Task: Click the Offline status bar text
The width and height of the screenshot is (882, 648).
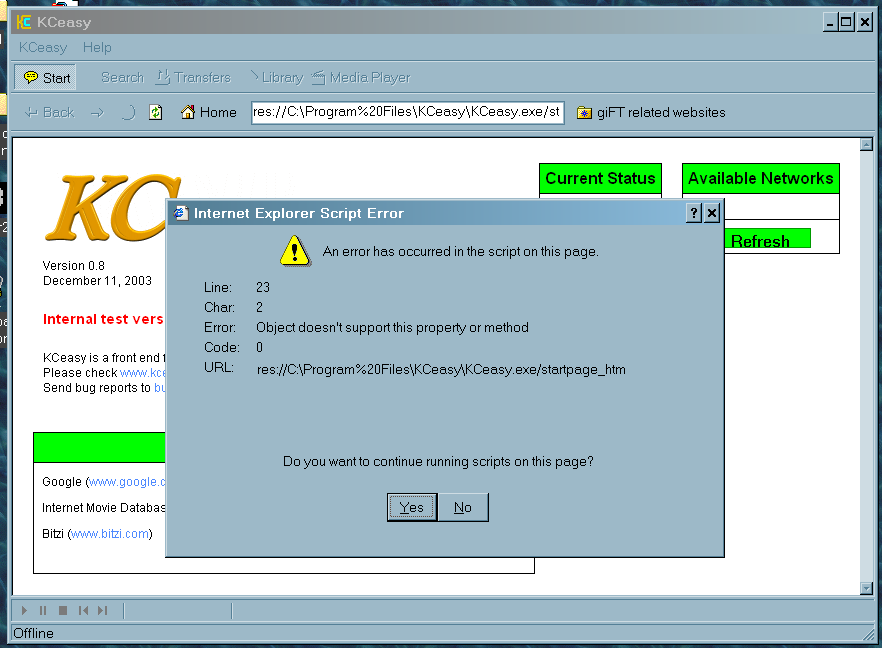Action: tap(33, 633)
